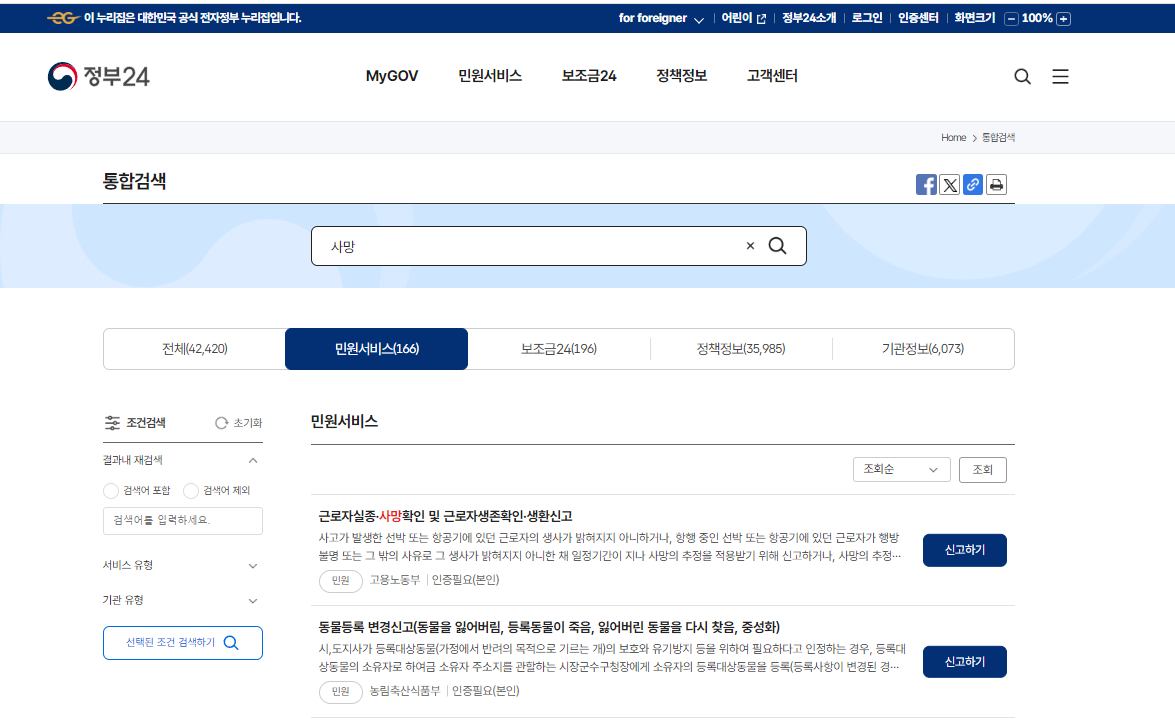Open the 조회순 sort dropdown
Image resolution: width=1175 pixels, height=725 pixels.
coord(901,469)
